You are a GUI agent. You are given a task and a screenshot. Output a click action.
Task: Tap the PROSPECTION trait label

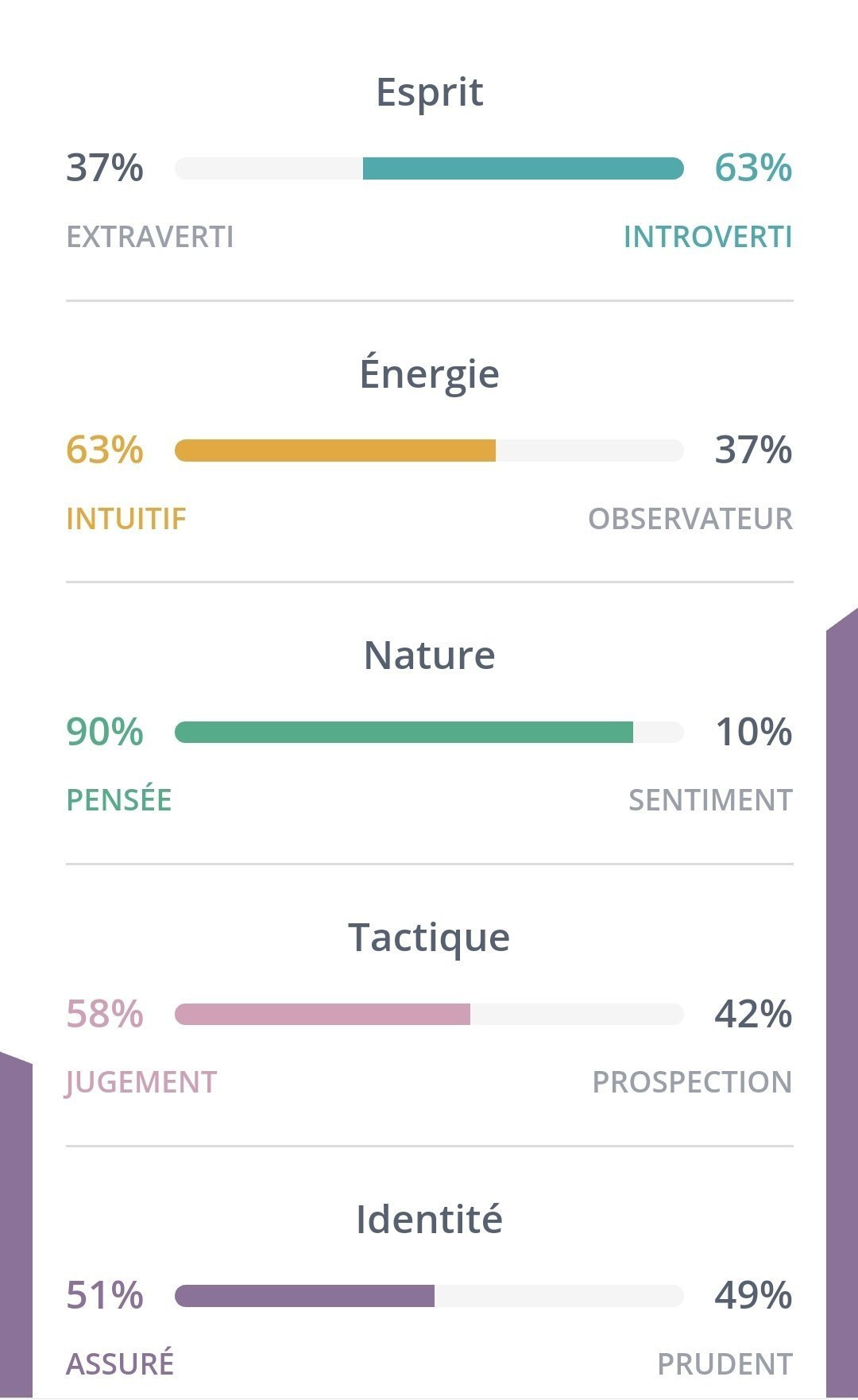[x=692, y=1082]
